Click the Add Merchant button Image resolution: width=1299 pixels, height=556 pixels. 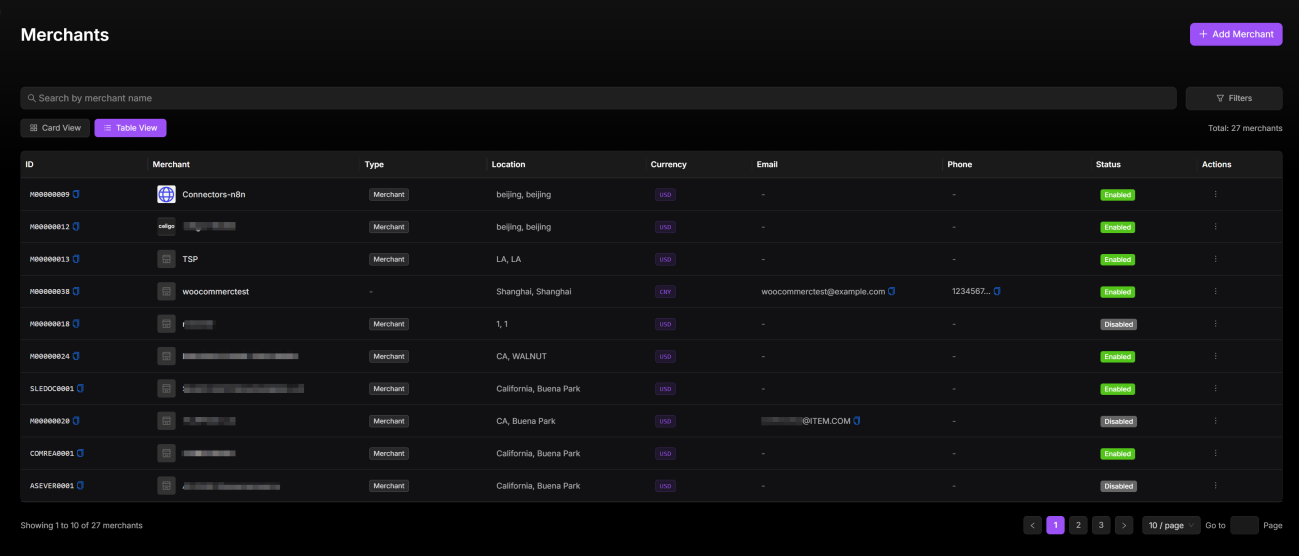1236,34
